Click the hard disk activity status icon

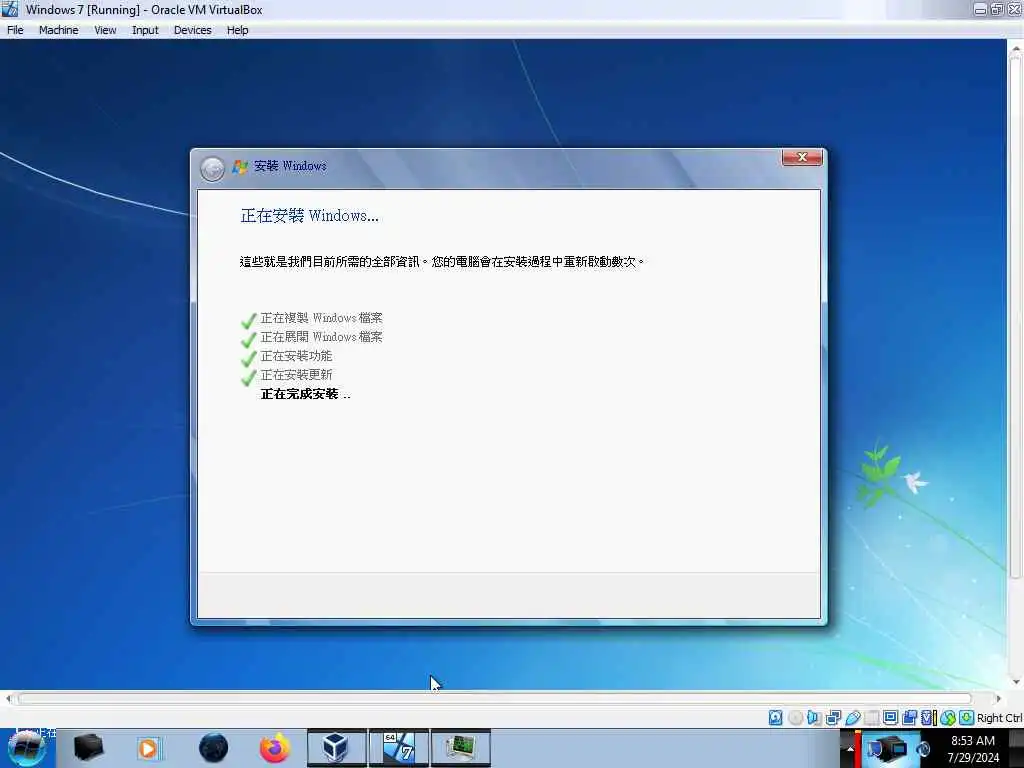(x=775, y=718)
